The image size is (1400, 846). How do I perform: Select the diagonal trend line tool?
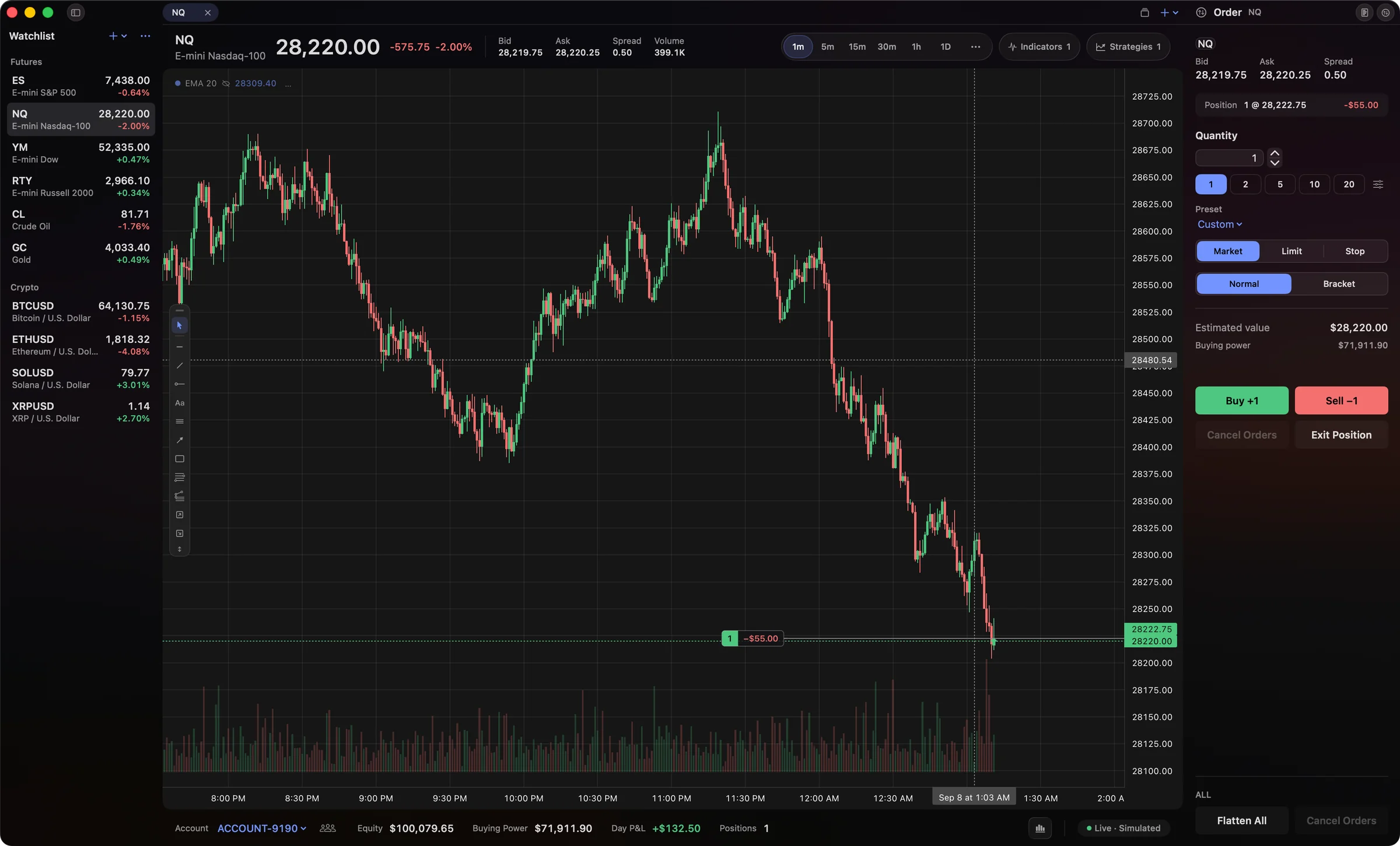tap(179, 366)
